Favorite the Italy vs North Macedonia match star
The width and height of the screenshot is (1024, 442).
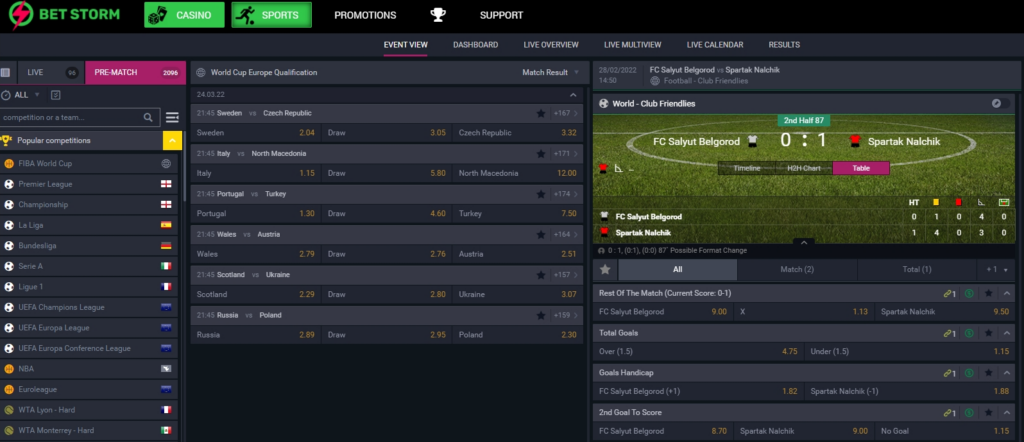541,153
